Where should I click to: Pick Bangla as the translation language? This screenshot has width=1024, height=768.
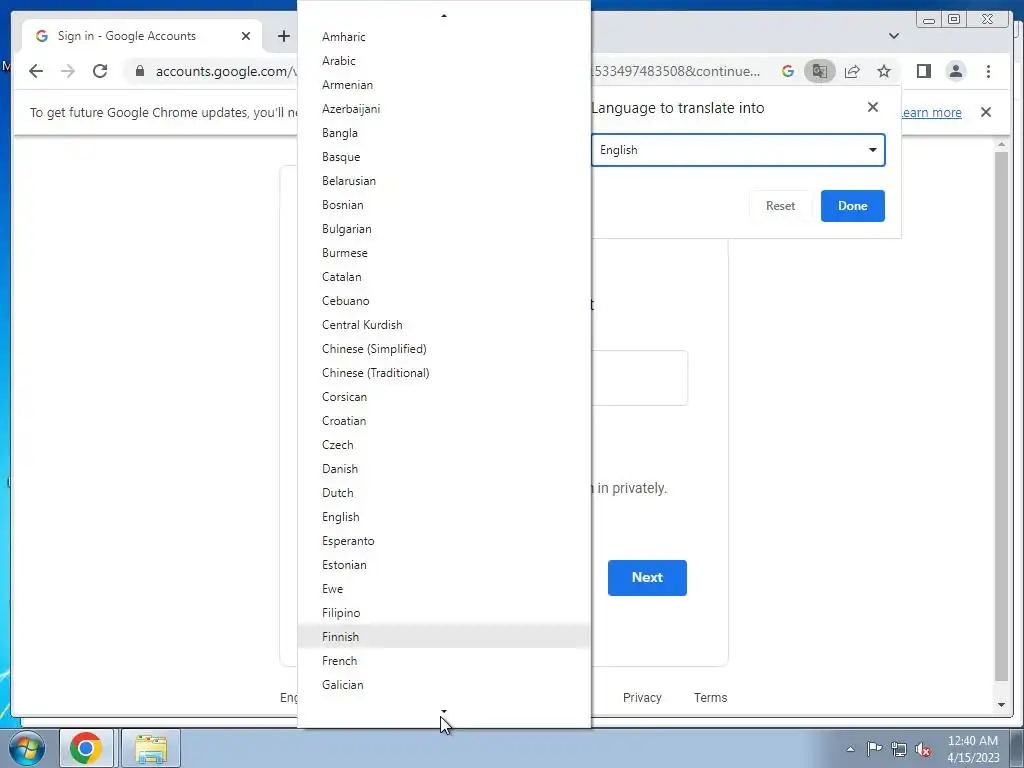pyautogui.click(x=444, y=133)
